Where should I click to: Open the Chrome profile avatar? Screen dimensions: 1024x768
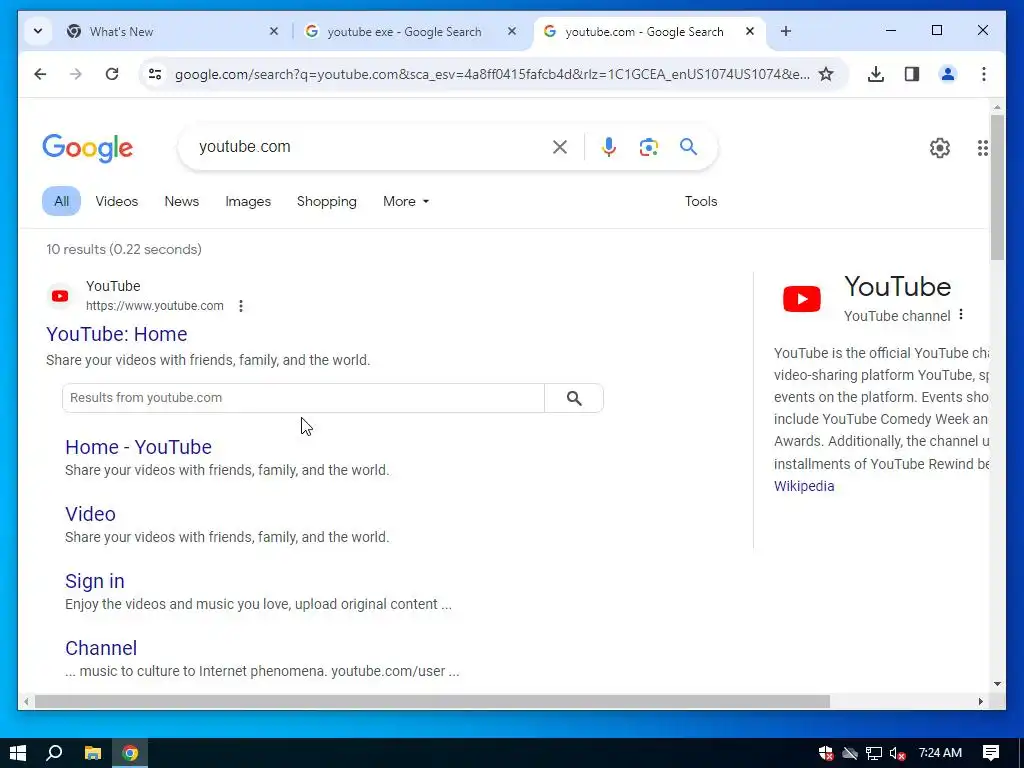tap(948, 74)
